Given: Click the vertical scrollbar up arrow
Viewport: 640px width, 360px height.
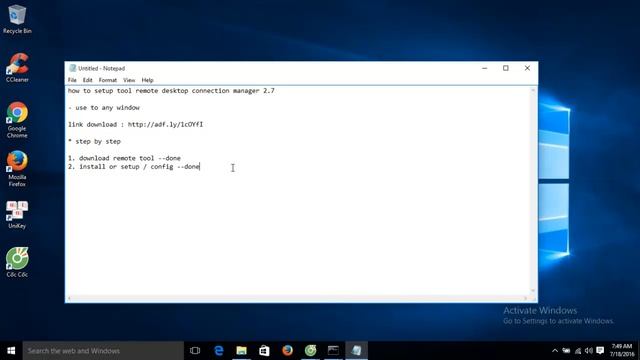Looking at the screenshot, I should click(x=533, y=90).
